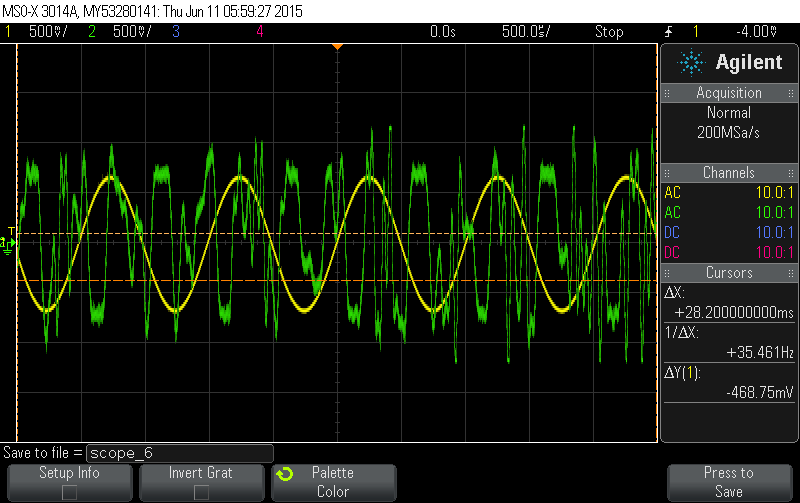Toggle the Setup Info checkbox
Viewport: 800px width, 503px height.
click(69, 492)
